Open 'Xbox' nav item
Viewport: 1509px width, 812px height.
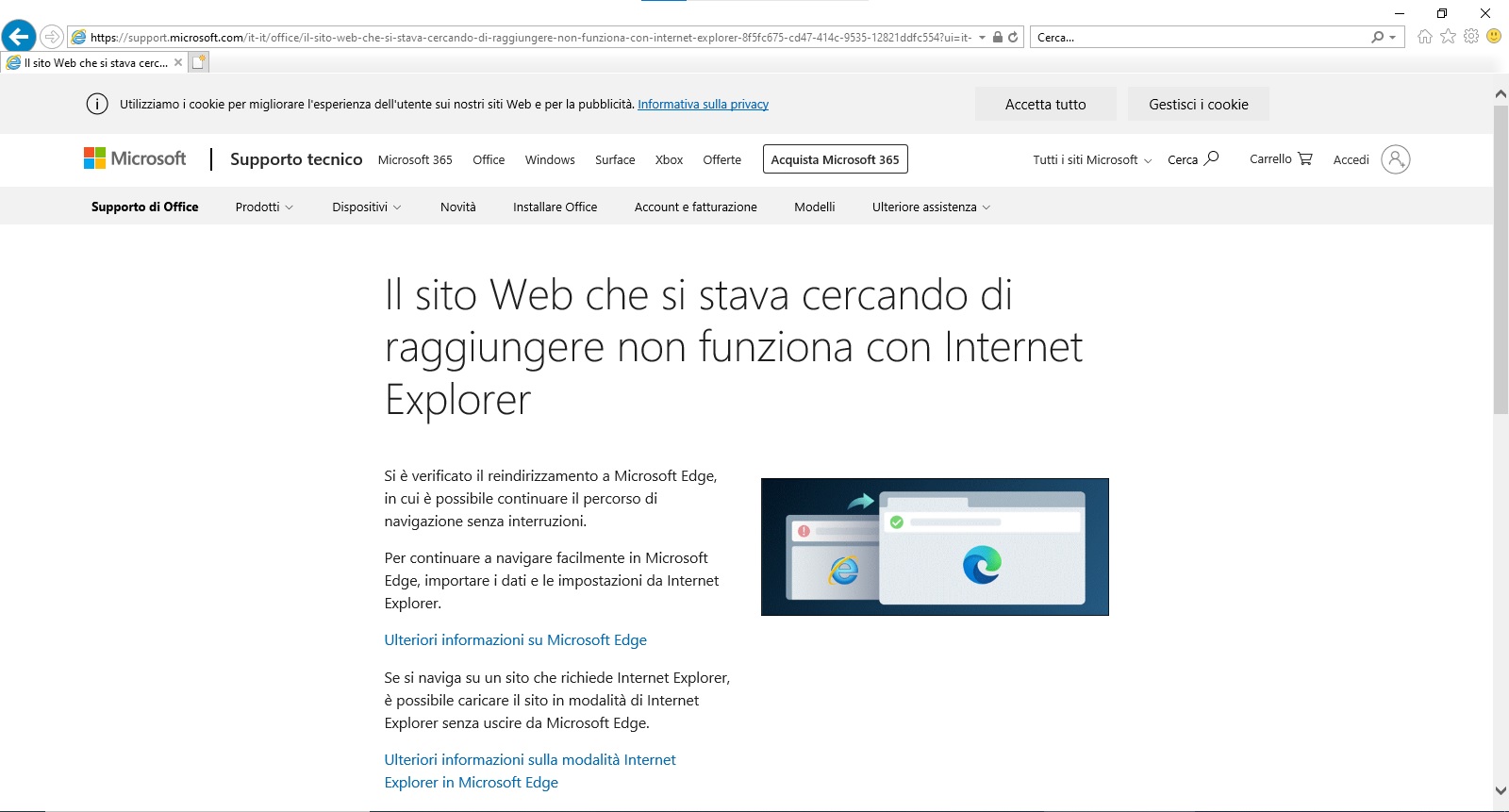(669, 159)
